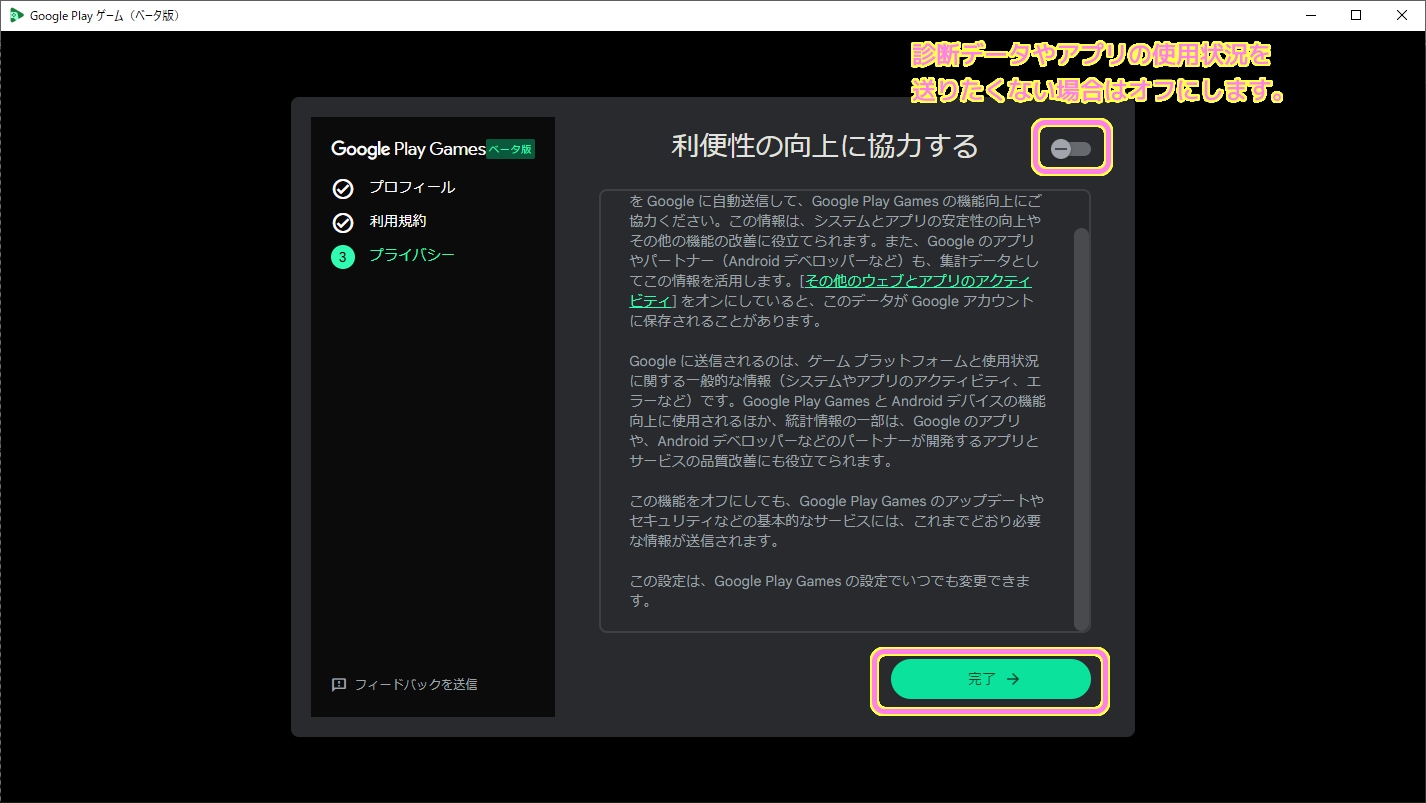
Task: Click フィードバックを送信 text link
Action: (416, 685)
